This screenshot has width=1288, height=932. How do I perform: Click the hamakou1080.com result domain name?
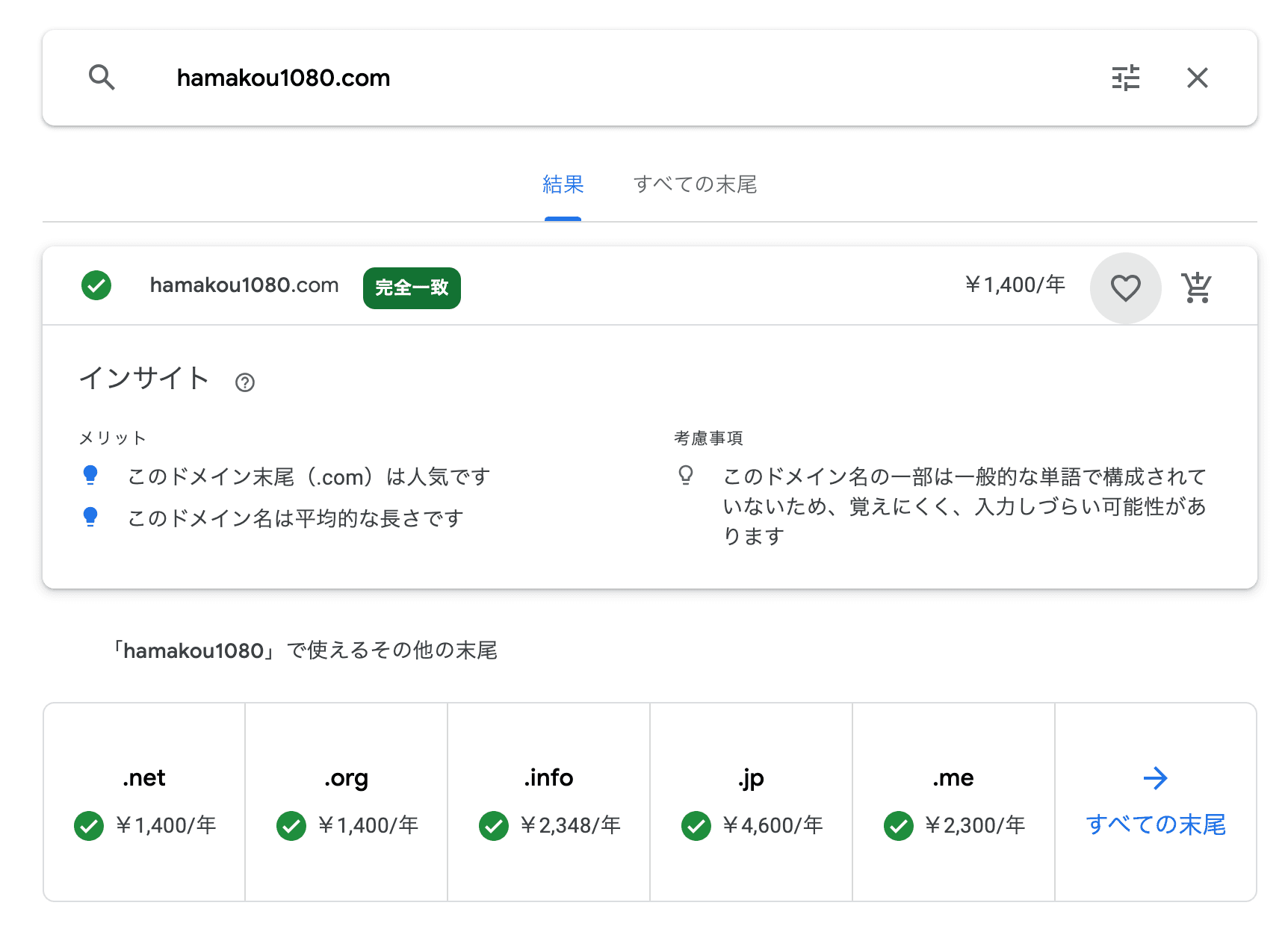click(244, 285)
